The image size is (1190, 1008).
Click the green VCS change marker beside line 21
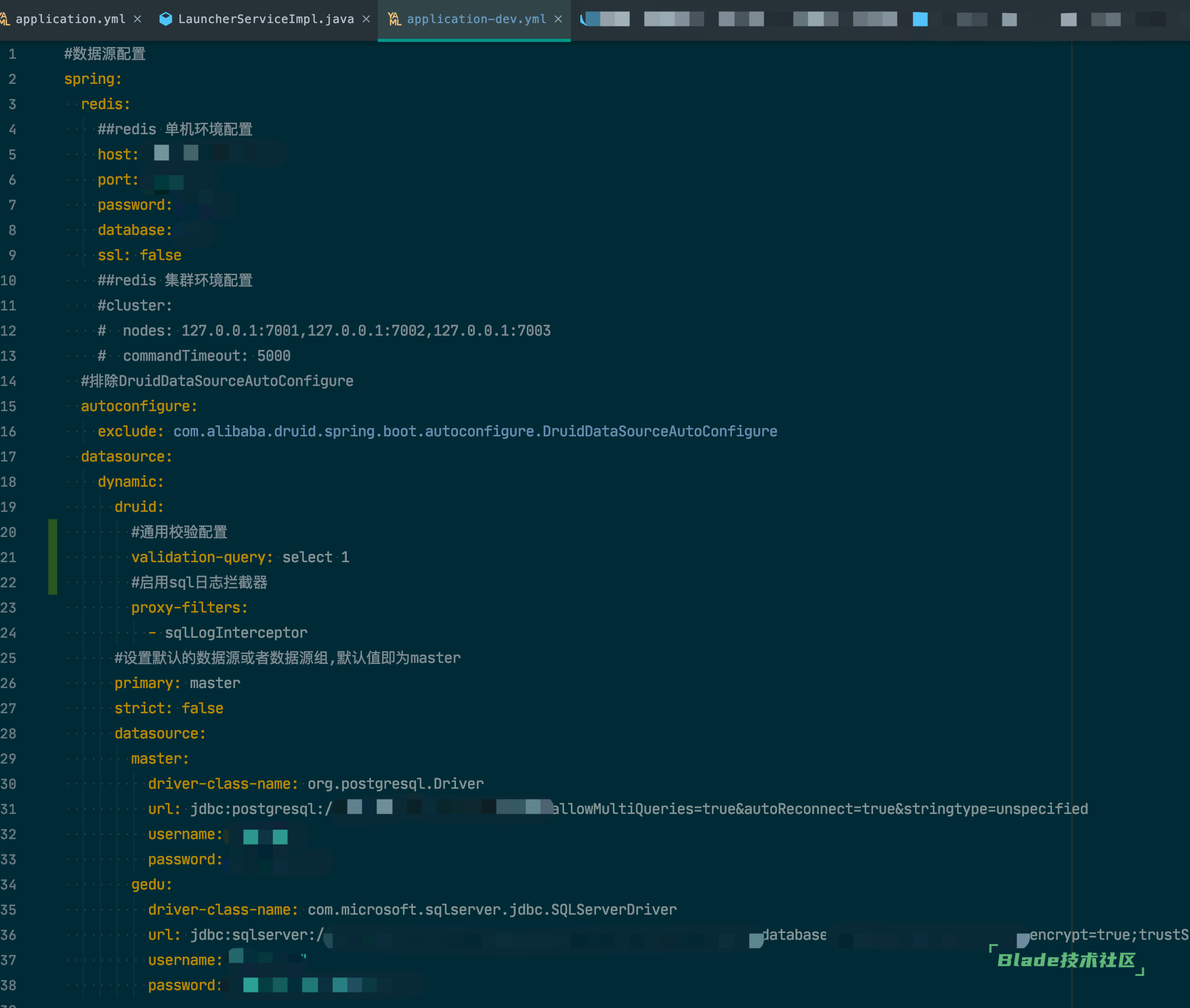click(52, 557)
